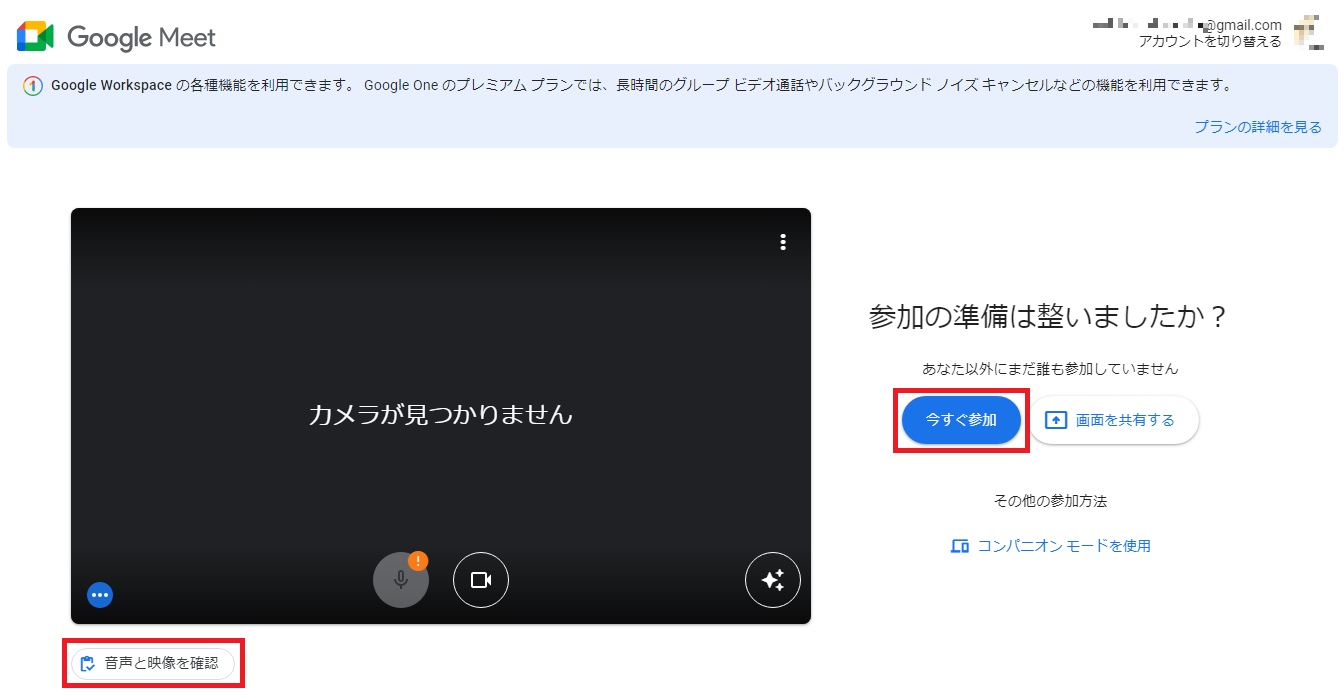Click the Google One icon in banner
Viewport: 1344px width, 700px height.
(32, 86)
